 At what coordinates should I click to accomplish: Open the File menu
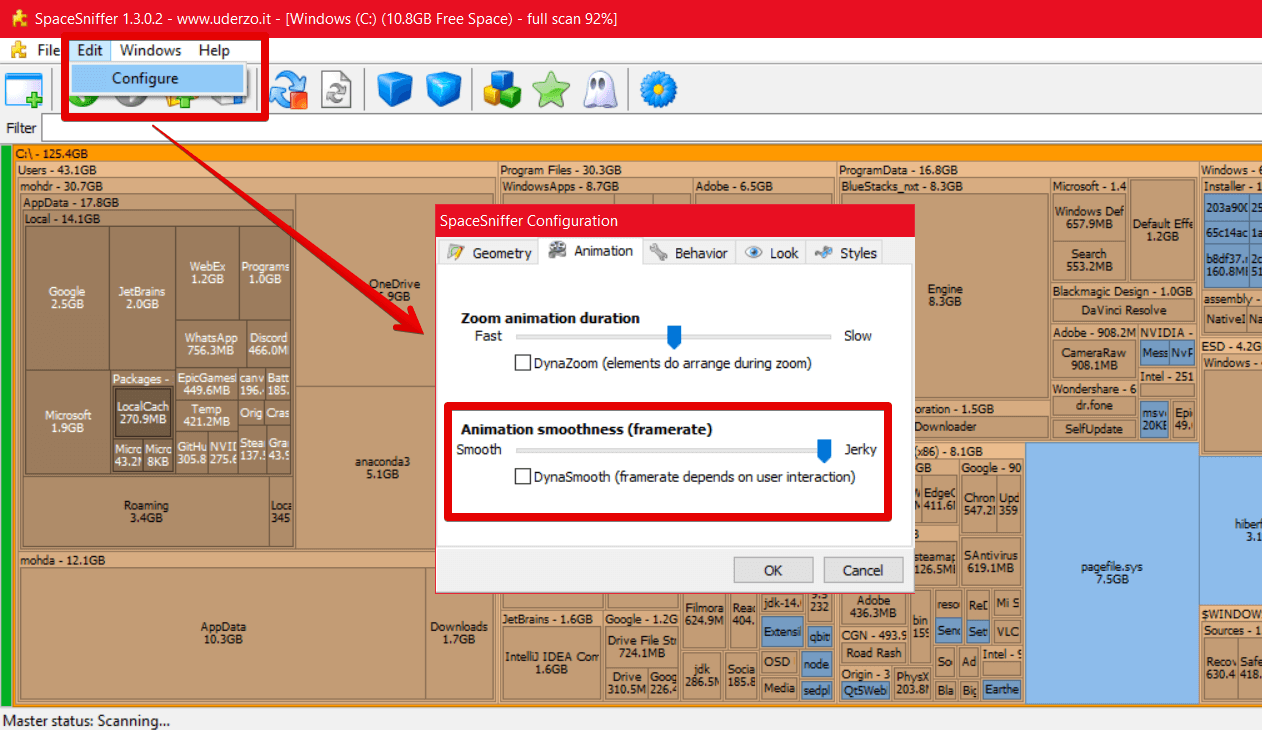pos(48,50)
